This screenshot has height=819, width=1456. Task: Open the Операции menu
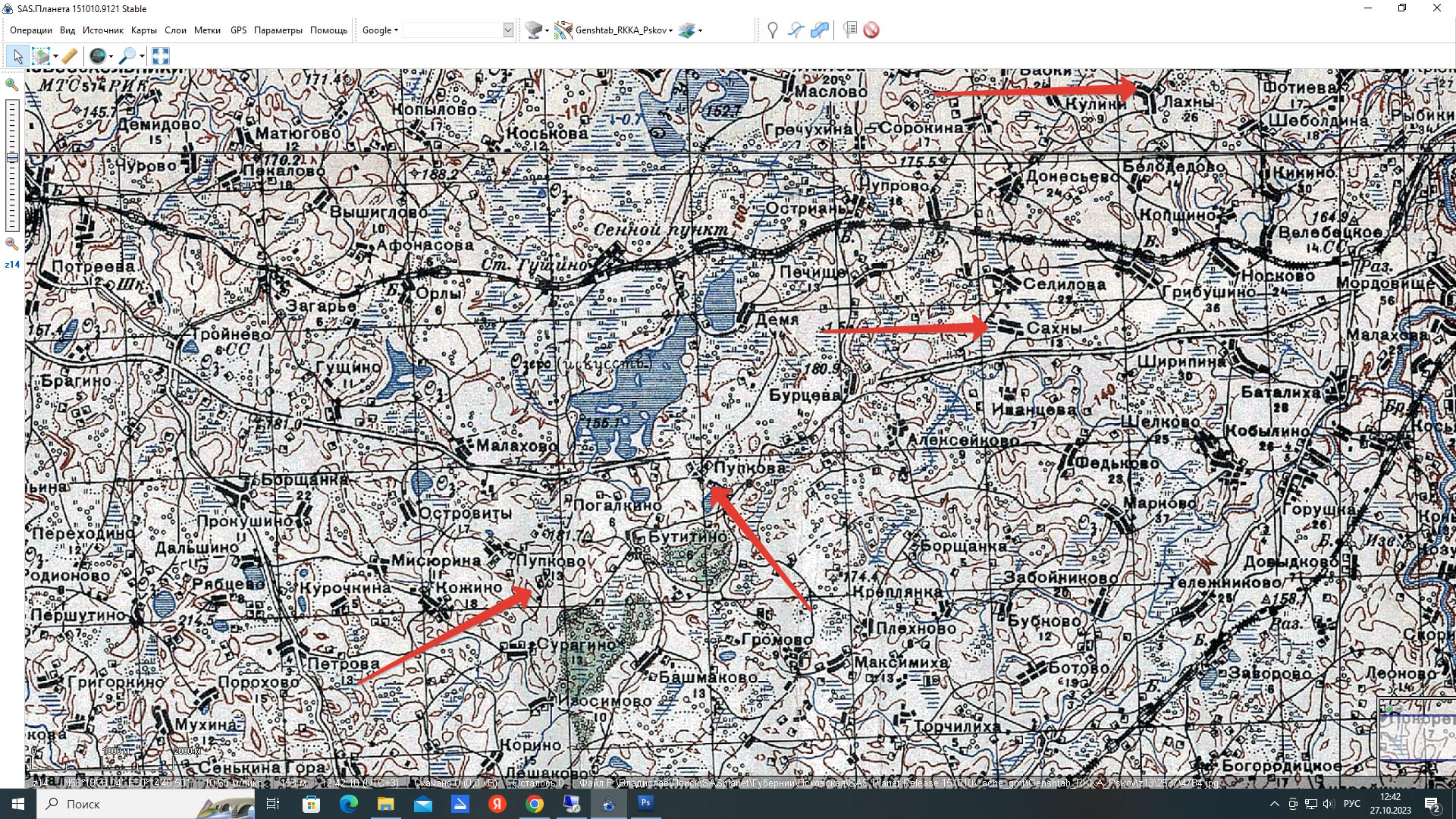(31, 30)
